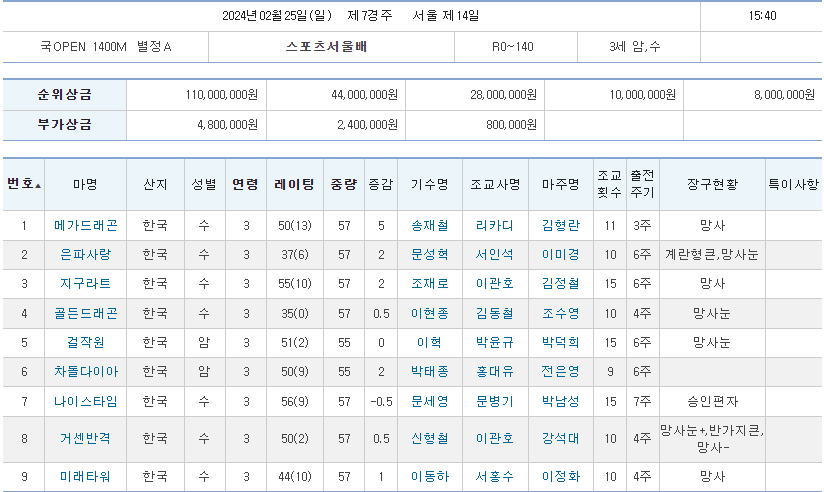Image resolution: width=824 pixels, height=492 pixels.
Task: Open owner link 김형란
Action: coord(561,226)
